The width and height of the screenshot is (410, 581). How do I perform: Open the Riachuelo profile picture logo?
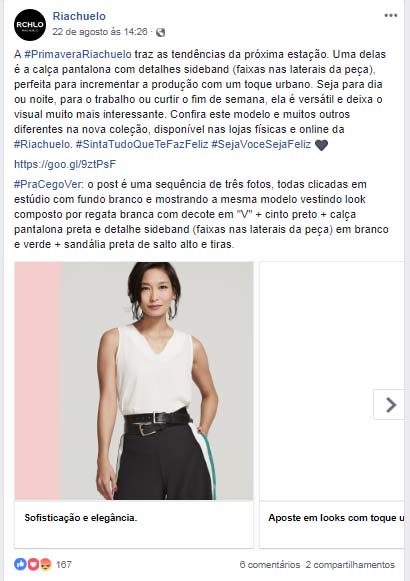[x=30, y=25]
